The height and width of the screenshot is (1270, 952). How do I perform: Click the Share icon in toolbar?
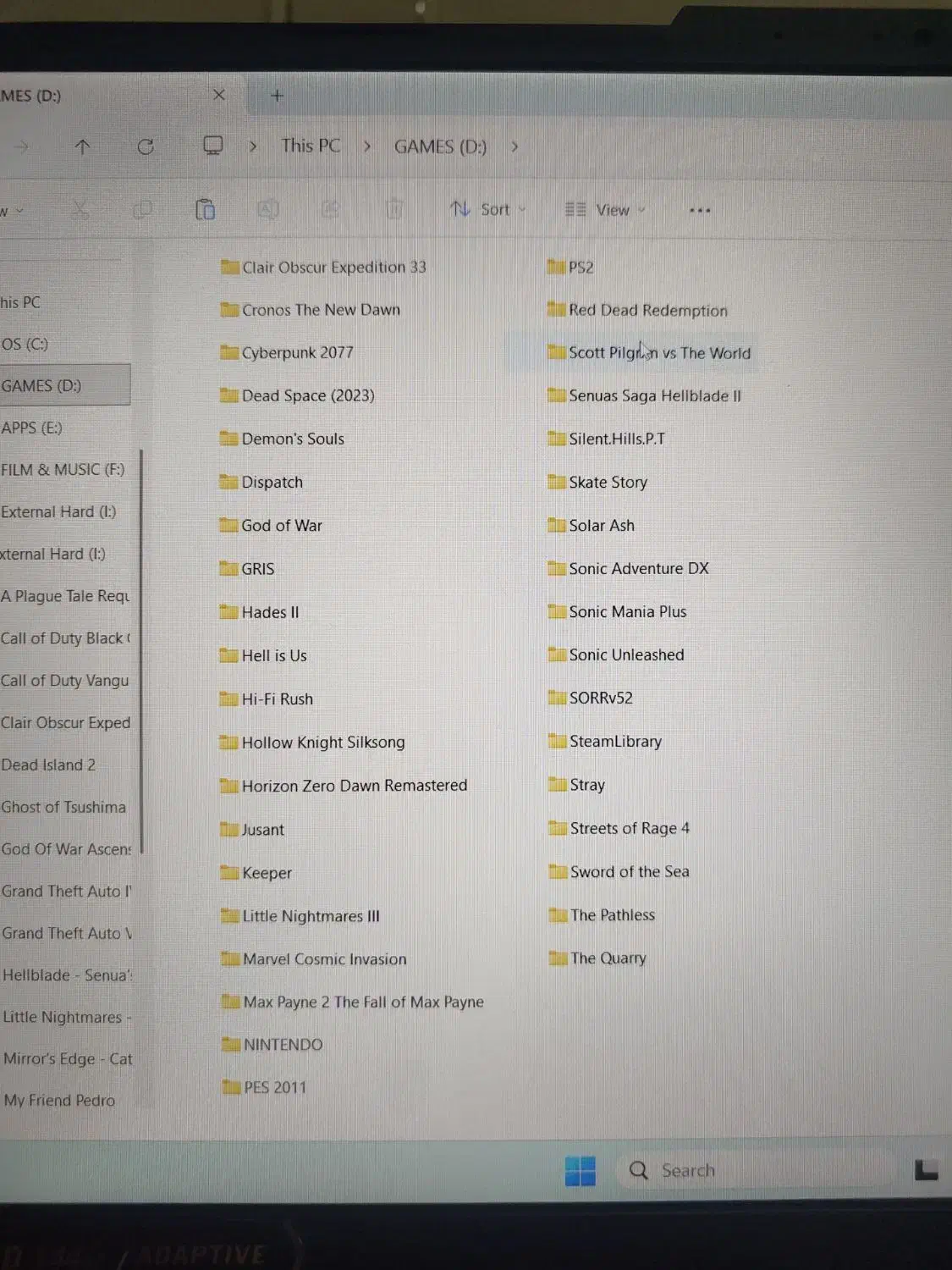click(x=330, y=209)
